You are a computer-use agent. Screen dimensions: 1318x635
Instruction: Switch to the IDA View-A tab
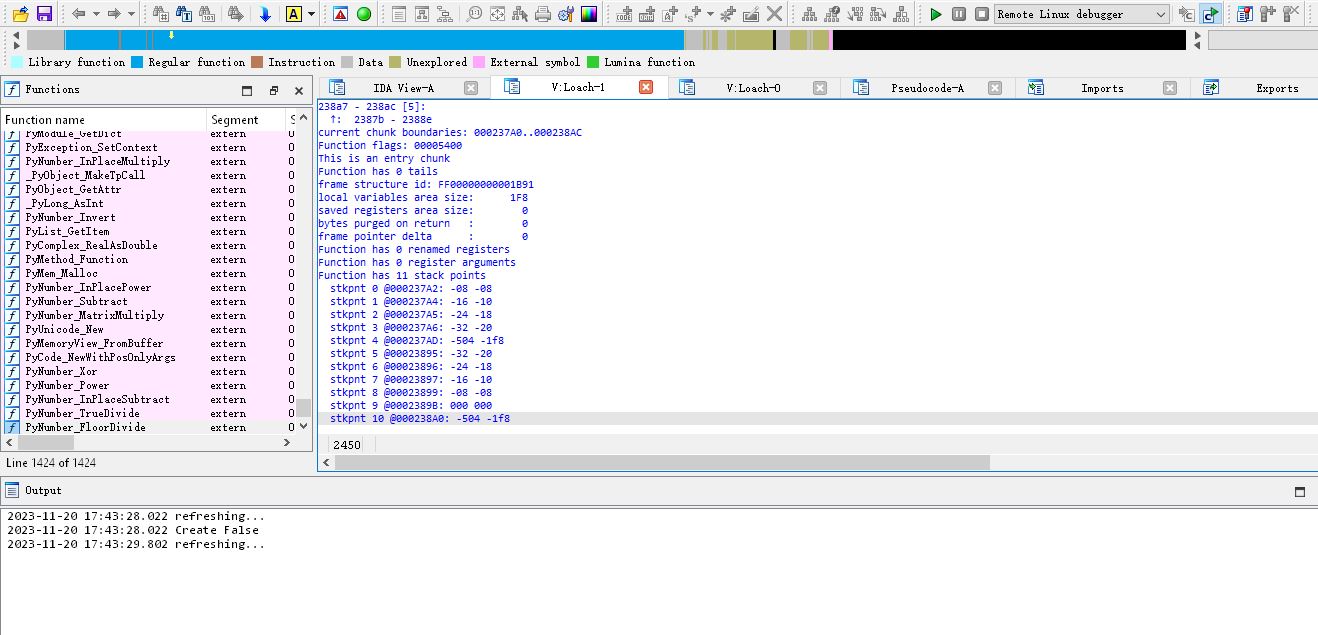[x=403, y=88]
